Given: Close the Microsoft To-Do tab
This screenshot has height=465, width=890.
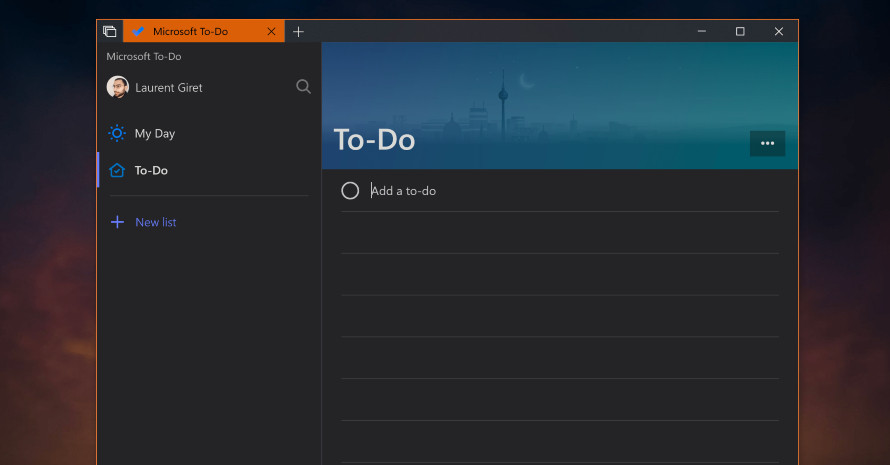Looking at the screenshot, I should pos(271,31).
